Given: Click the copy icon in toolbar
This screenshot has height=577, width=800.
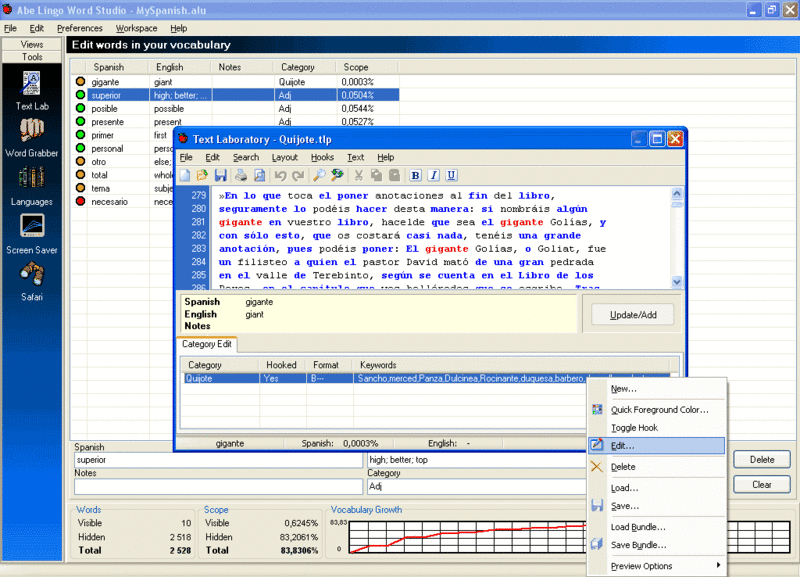Looking at the screenshot, I should [x=377, y=175].
